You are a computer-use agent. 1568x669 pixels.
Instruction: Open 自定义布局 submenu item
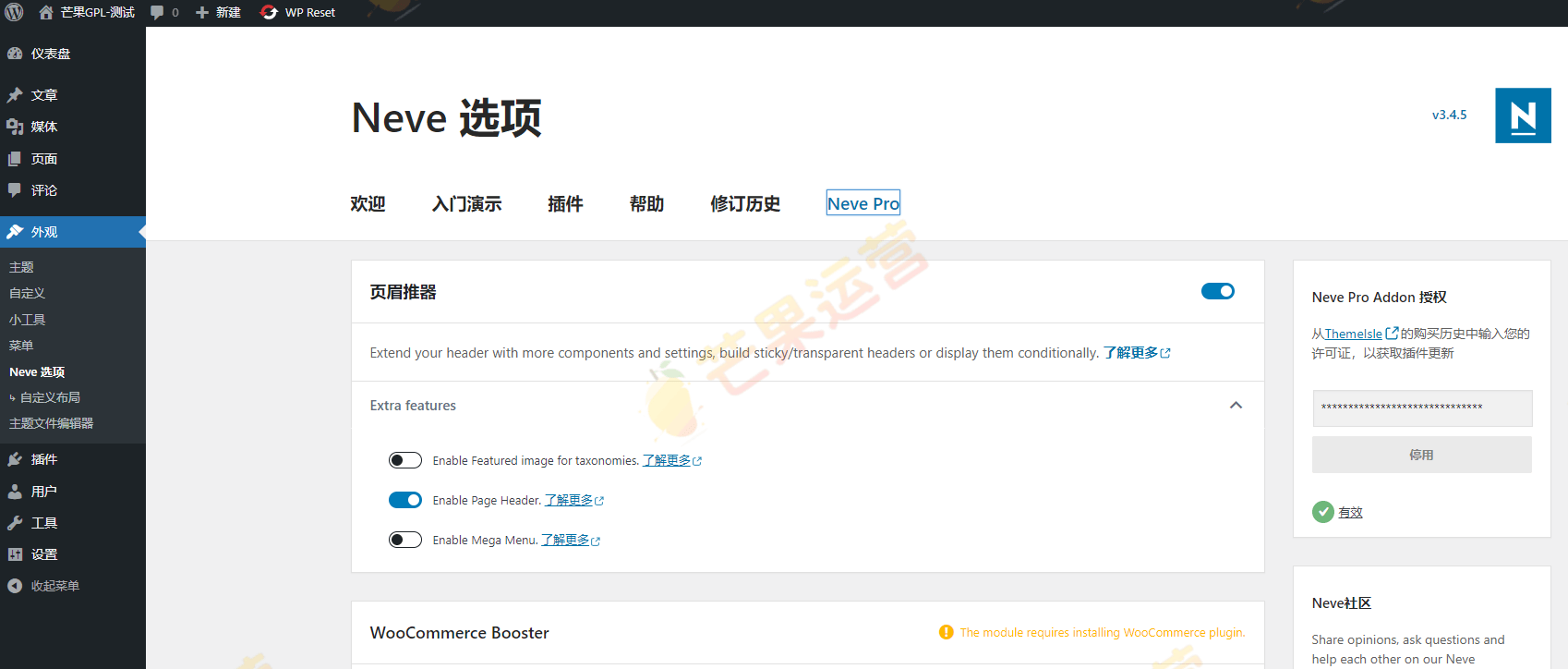pos(50,397)
